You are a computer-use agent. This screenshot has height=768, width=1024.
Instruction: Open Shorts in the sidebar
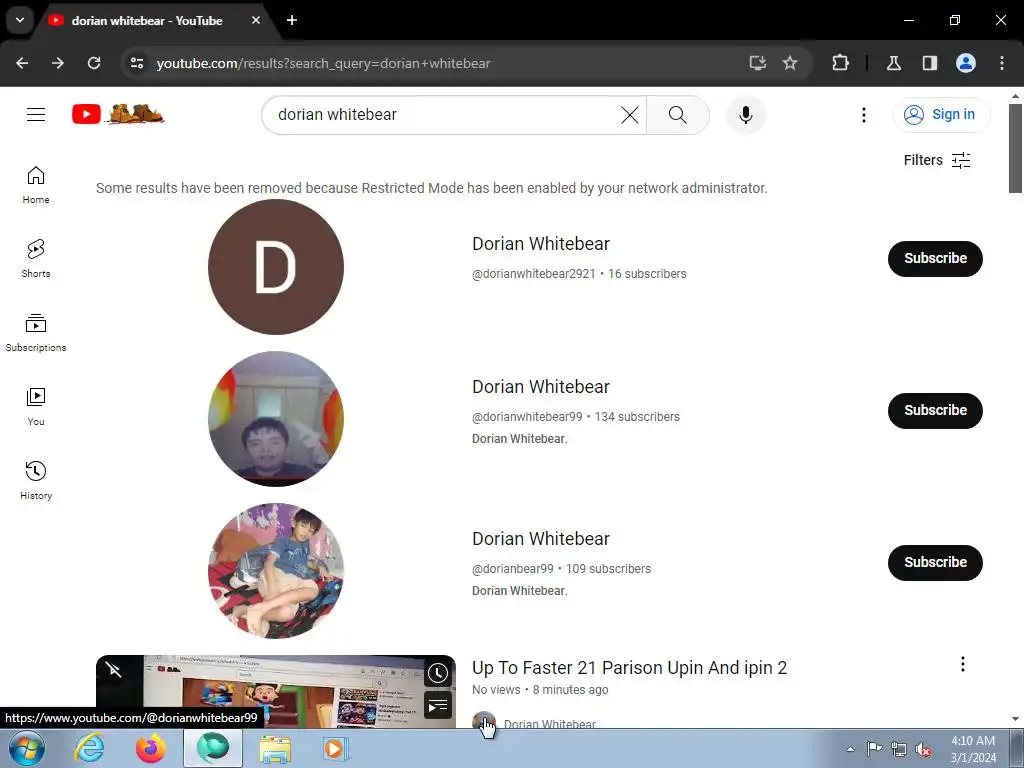pos(36,259)
